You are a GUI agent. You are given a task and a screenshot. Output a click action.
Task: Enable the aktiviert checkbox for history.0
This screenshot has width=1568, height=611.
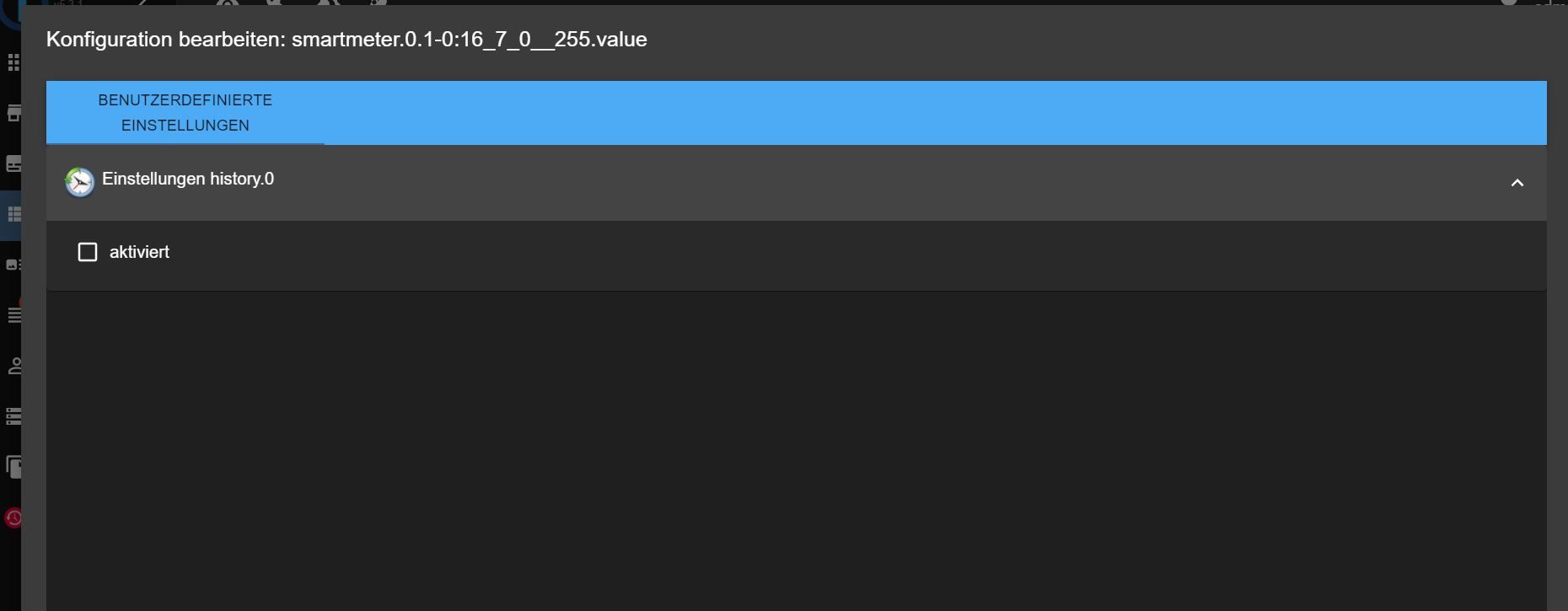point(88,252)
